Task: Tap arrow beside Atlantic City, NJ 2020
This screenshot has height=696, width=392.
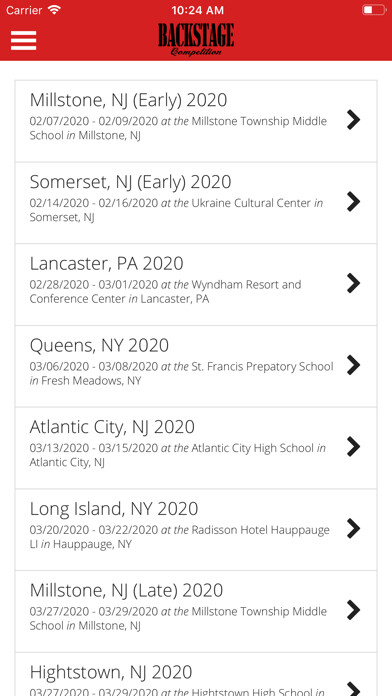Action: [x=353, y=447]
